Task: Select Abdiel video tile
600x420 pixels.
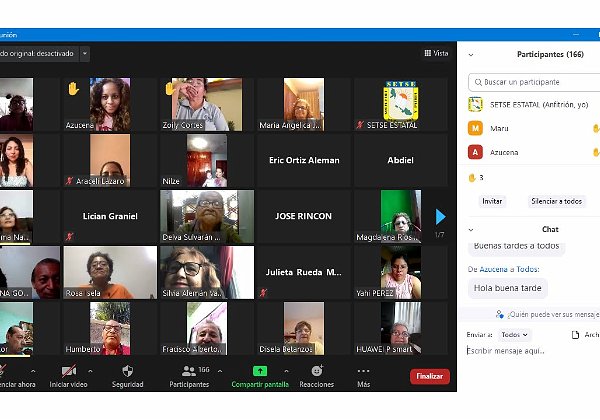Action: pyautogui.click(x=401, y=160)
